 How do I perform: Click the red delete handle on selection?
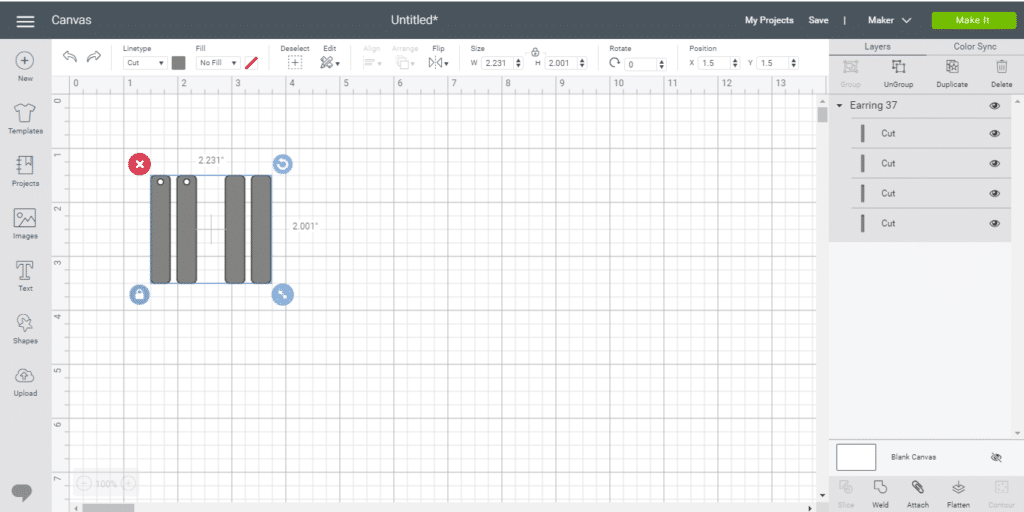[x=139, y=164]
